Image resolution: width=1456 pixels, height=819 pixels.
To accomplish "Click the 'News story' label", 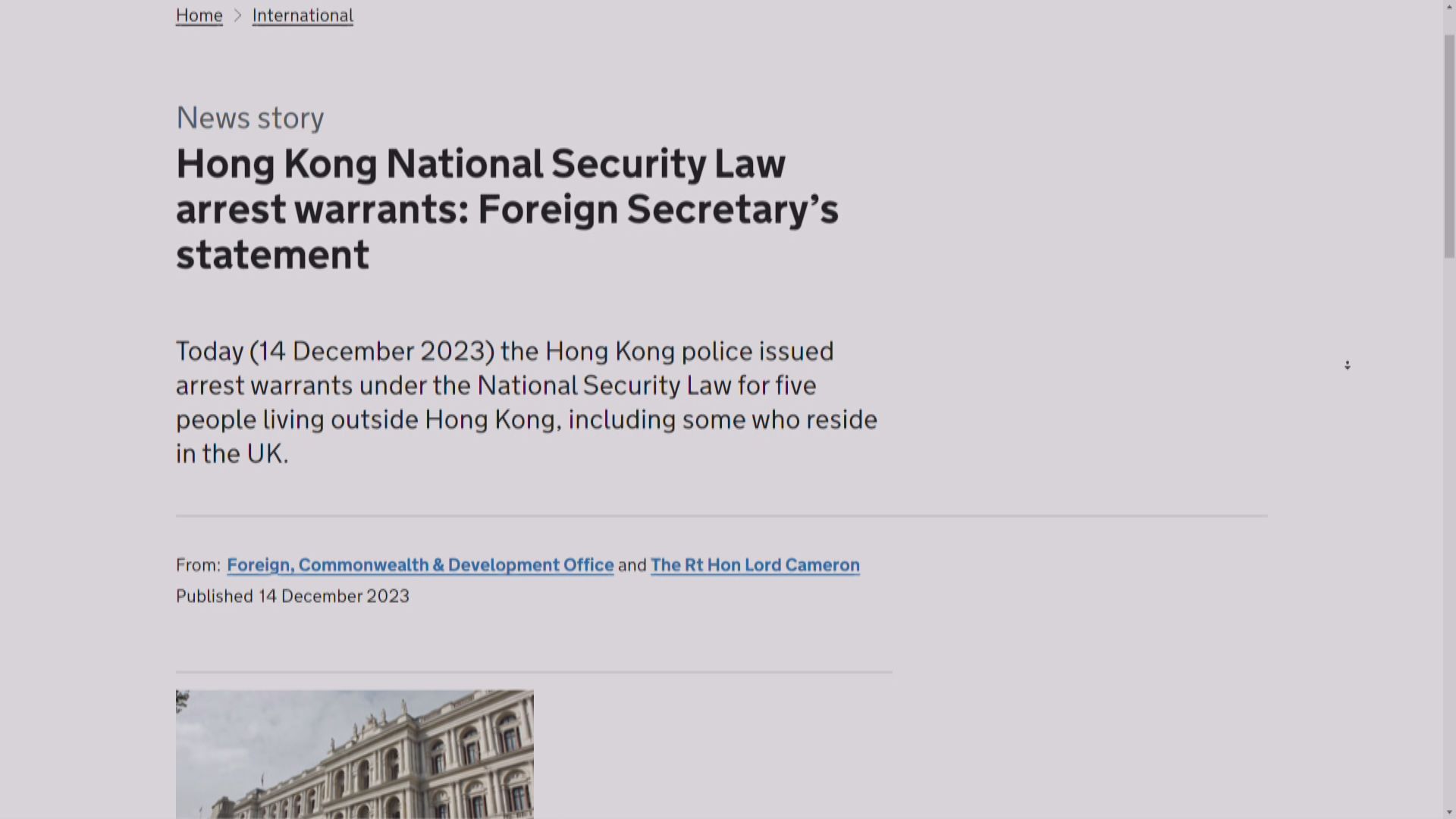I will click(250, 118).
